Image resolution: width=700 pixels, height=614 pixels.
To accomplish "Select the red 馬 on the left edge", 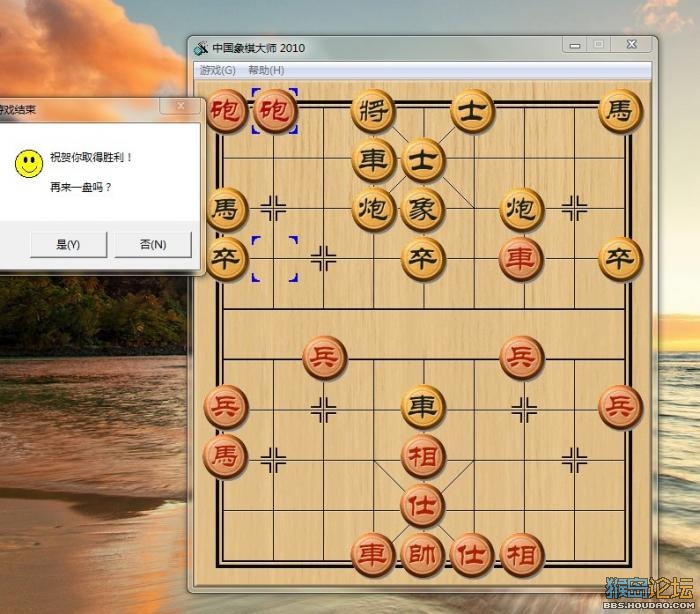I will [x=225, y=456].
